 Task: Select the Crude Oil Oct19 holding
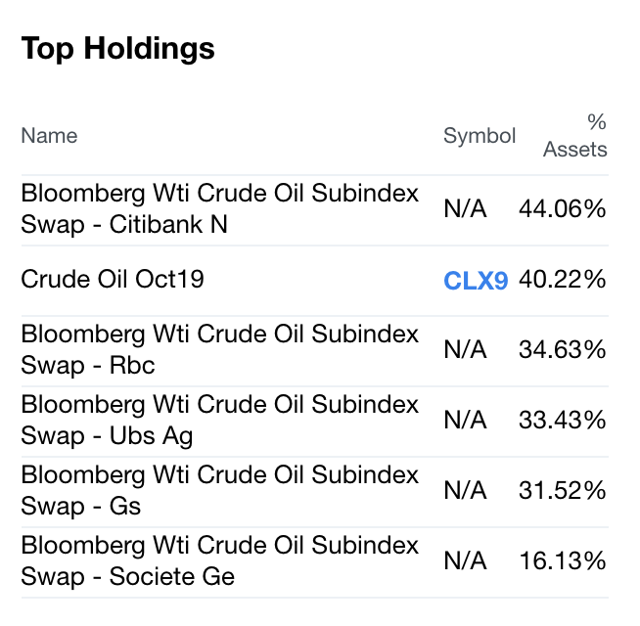click(113, 279)
